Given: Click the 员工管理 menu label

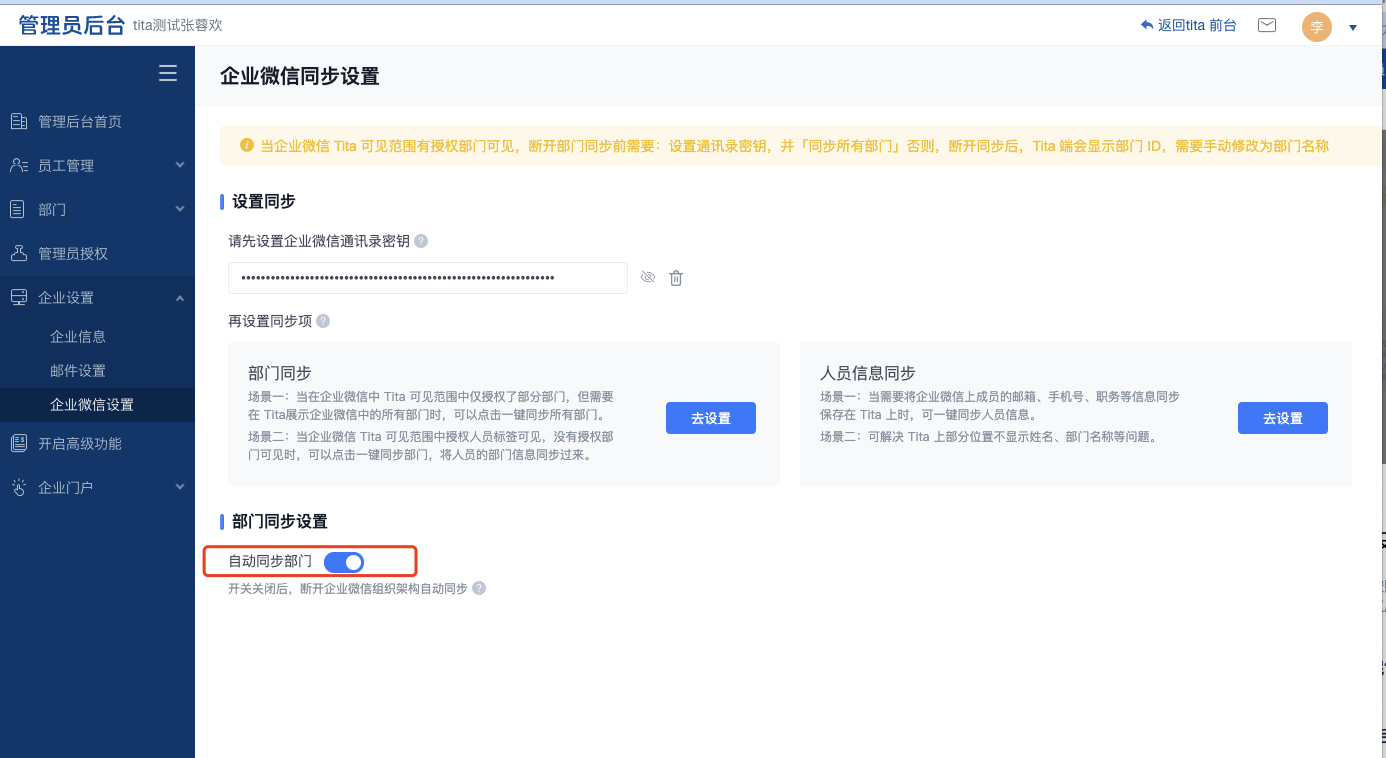Looking at the screenshot, I should tap(66, 165).
